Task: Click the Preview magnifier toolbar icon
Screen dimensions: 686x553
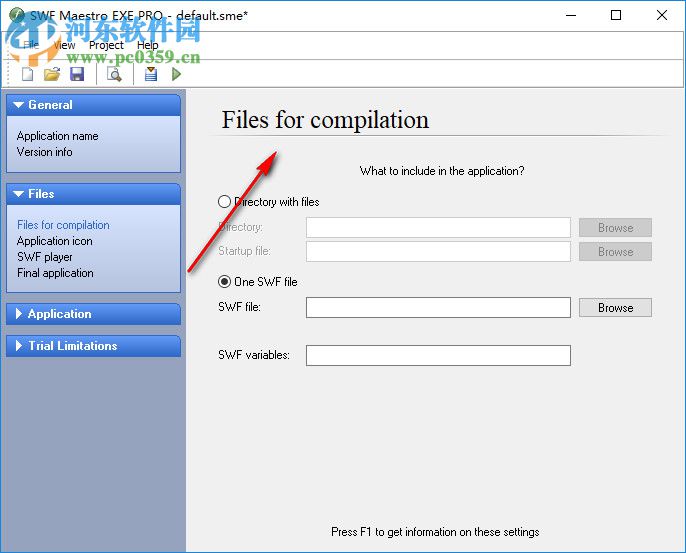Action: click(114, 74)
